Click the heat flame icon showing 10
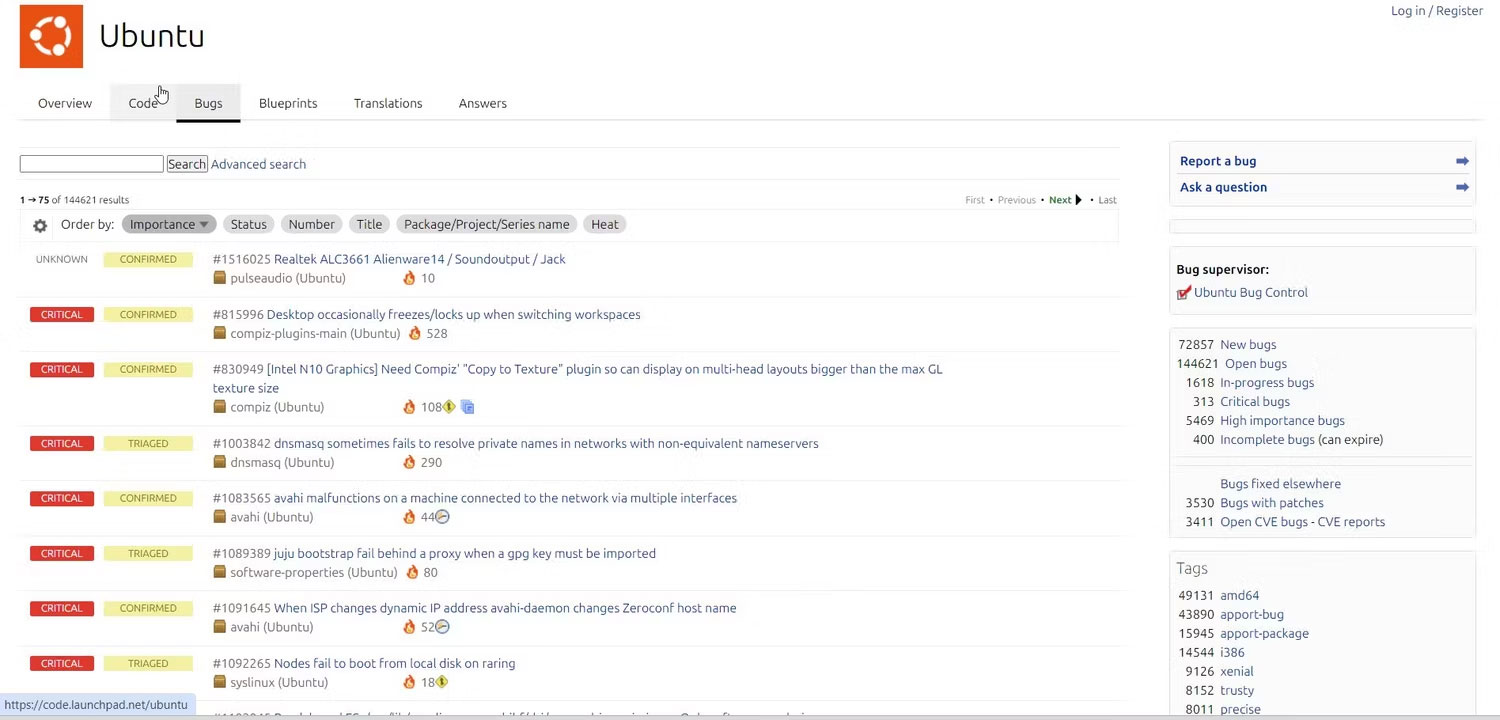 coord(409,278)
